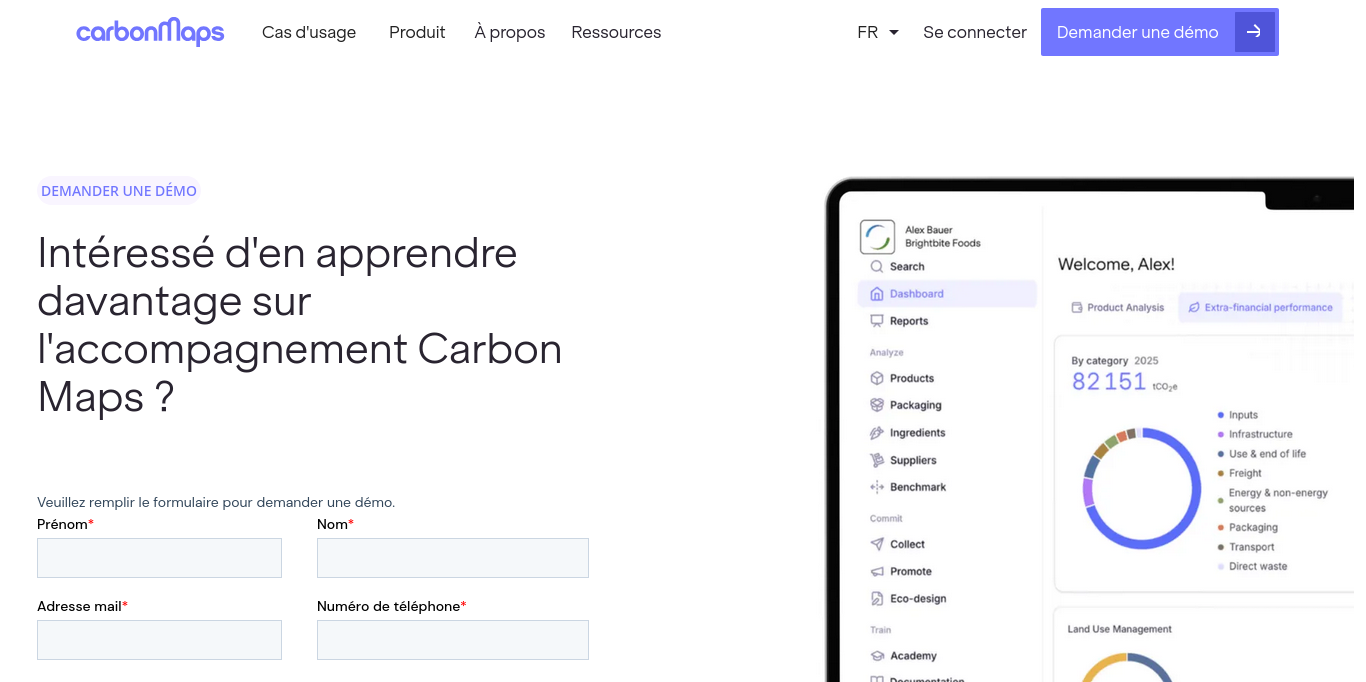Open the Packaging analysis icon
Viewport: 1366px width, 682px height.
pyautogui.click(x=876, y=405)
